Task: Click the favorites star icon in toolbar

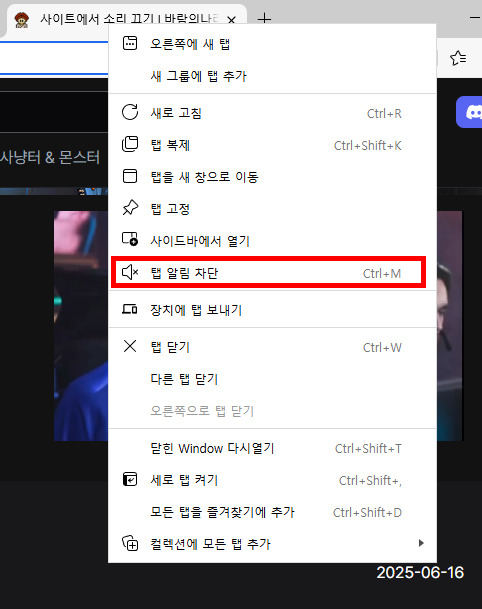Action: [458, 58]
